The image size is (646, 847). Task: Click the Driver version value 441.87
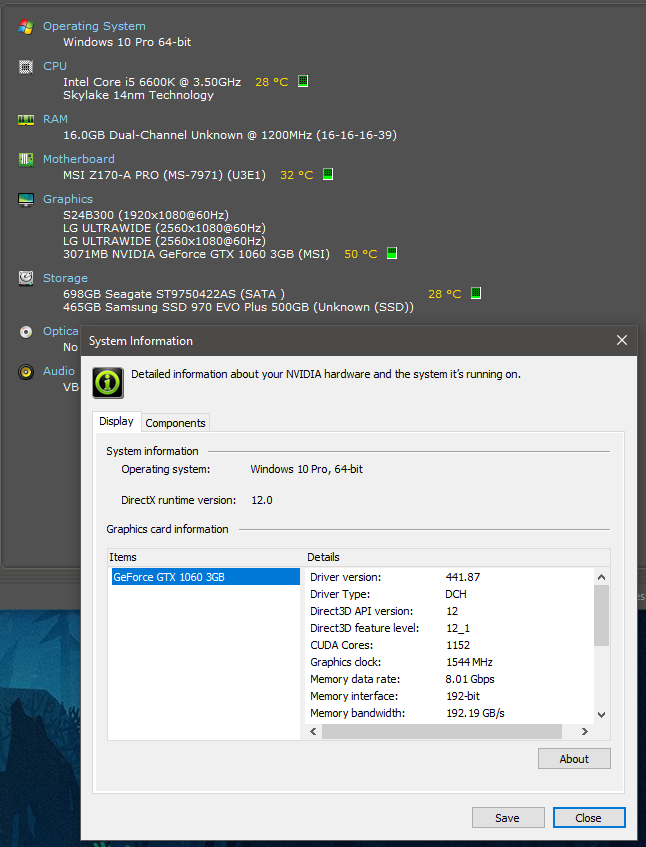point(463,577)
